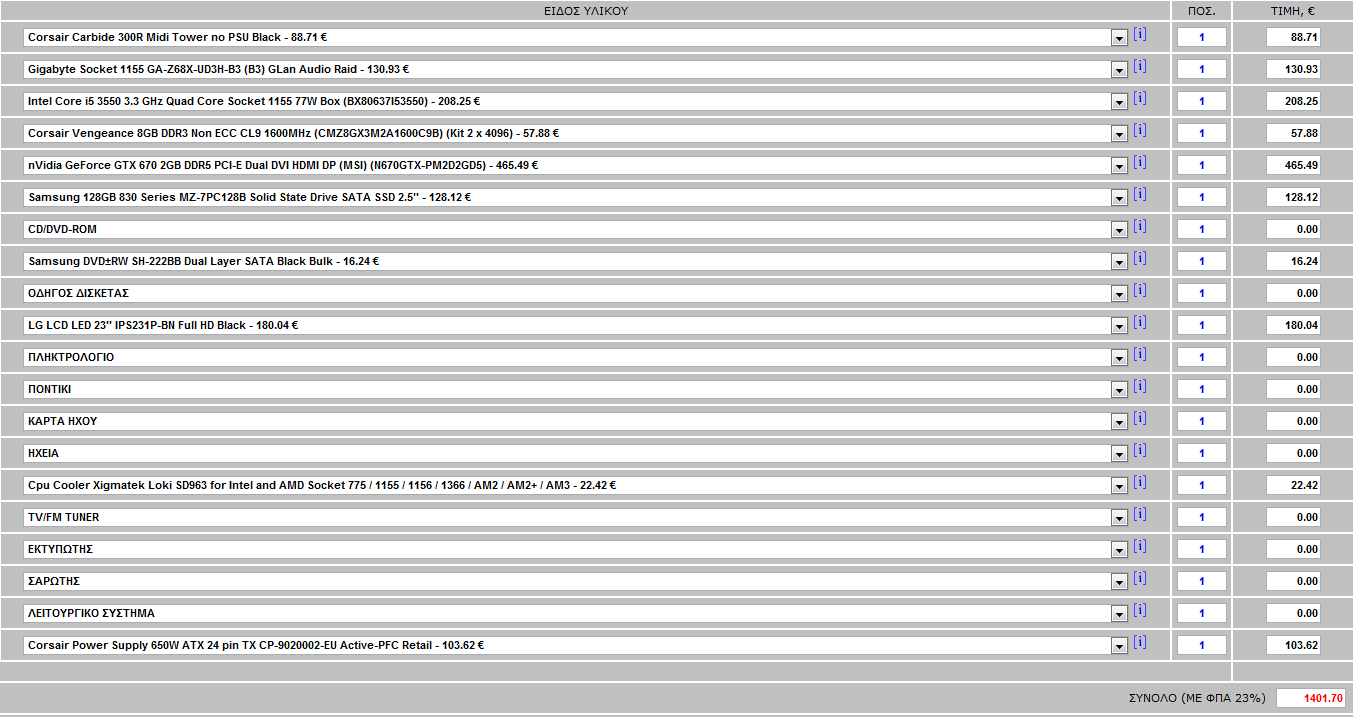Screen dimensions: 1354x717
Task: View info for Samsung 128GB 830 SSD
Action: pos(1140,195)
